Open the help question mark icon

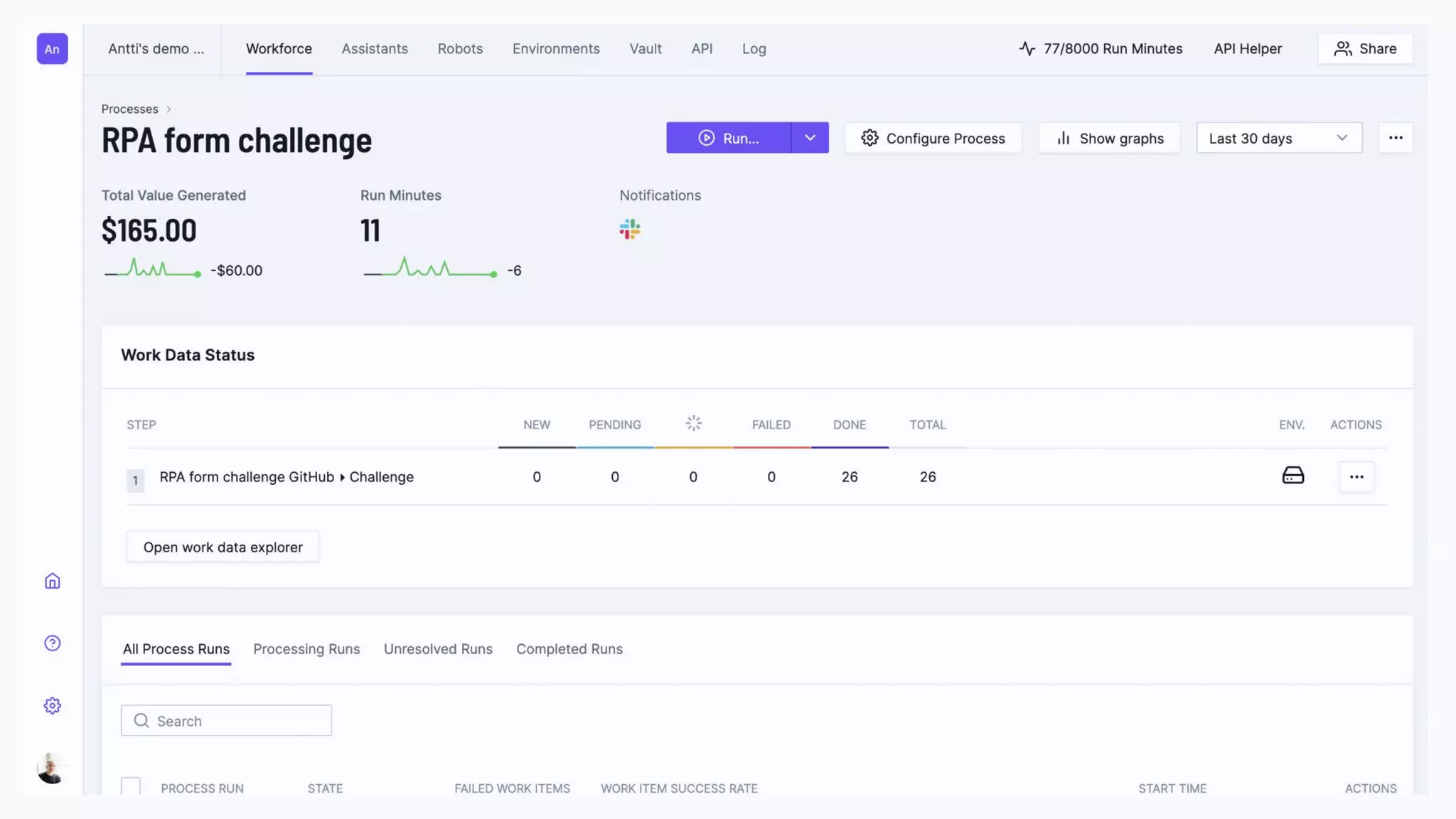pyautogui.click(x=52, y=643)
